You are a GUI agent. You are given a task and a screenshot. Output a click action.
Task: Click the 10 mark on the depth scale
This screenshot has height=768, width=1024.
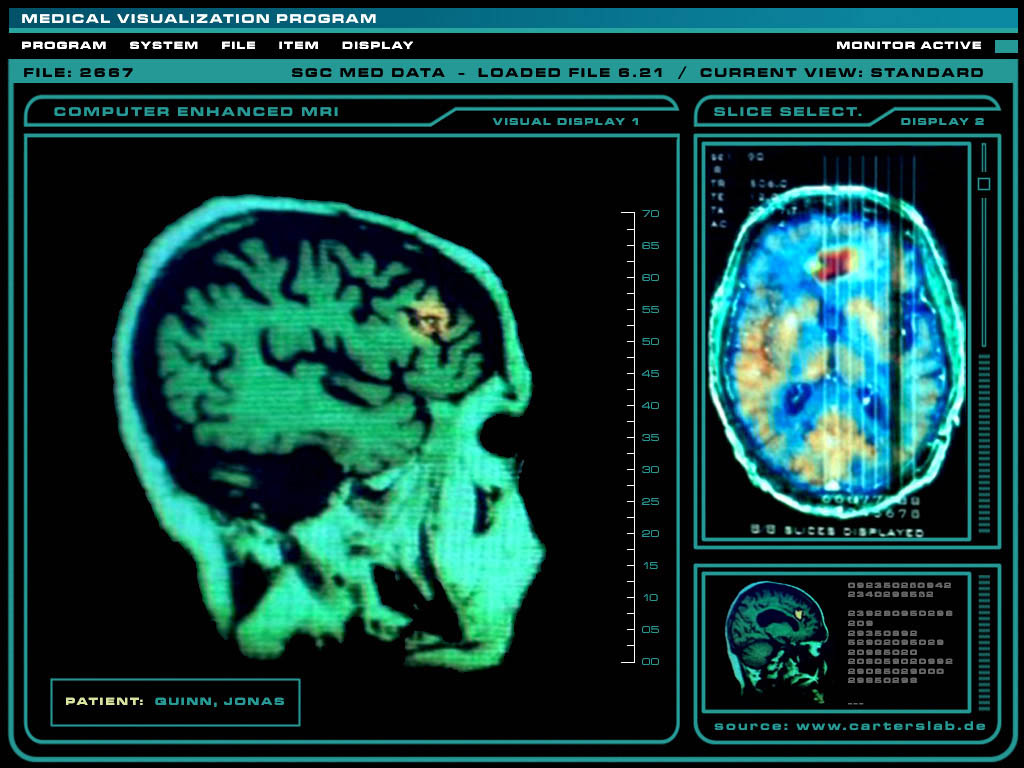click(x=650, y=598)
